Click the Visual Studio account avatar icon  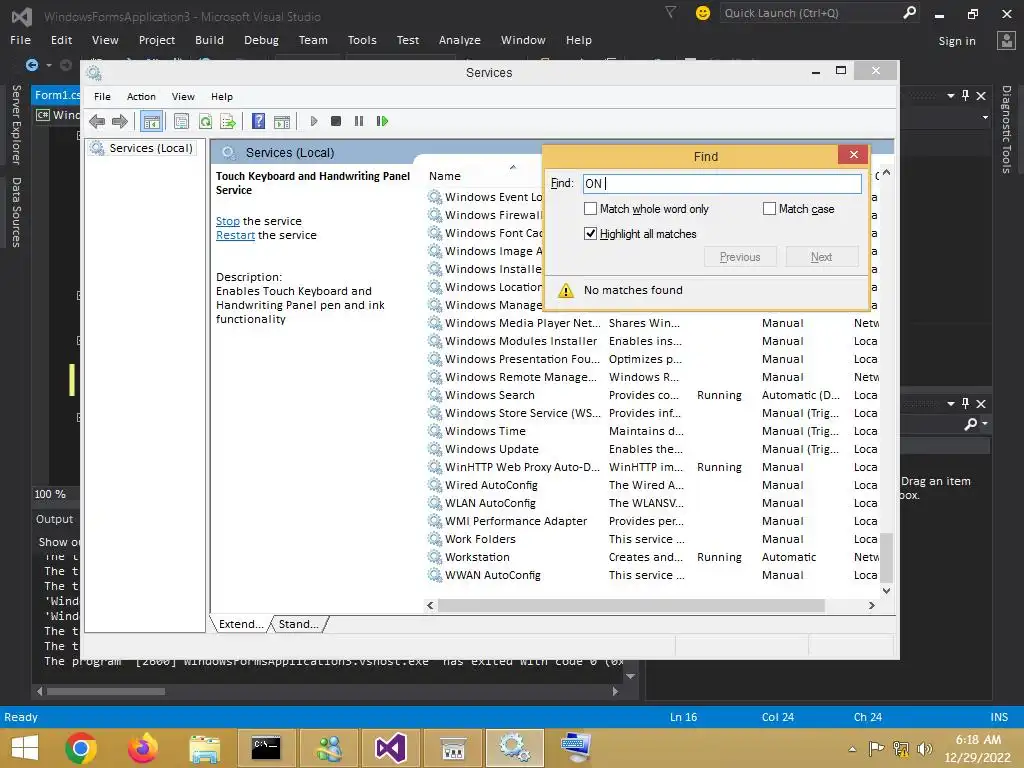point(1006,40)
